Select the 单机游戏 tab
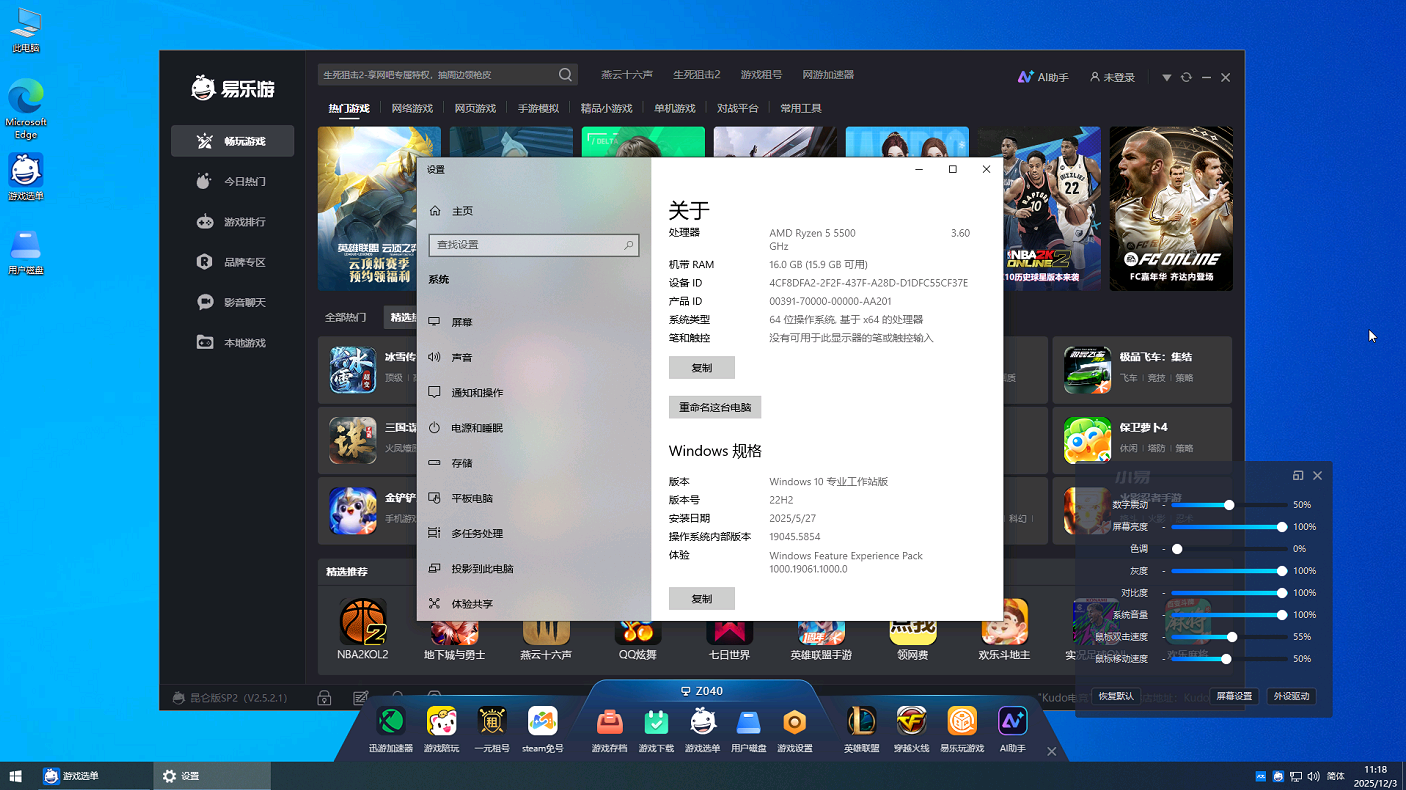The width and height of the screenshot is (1406, 790). click(x=675, y=108)
